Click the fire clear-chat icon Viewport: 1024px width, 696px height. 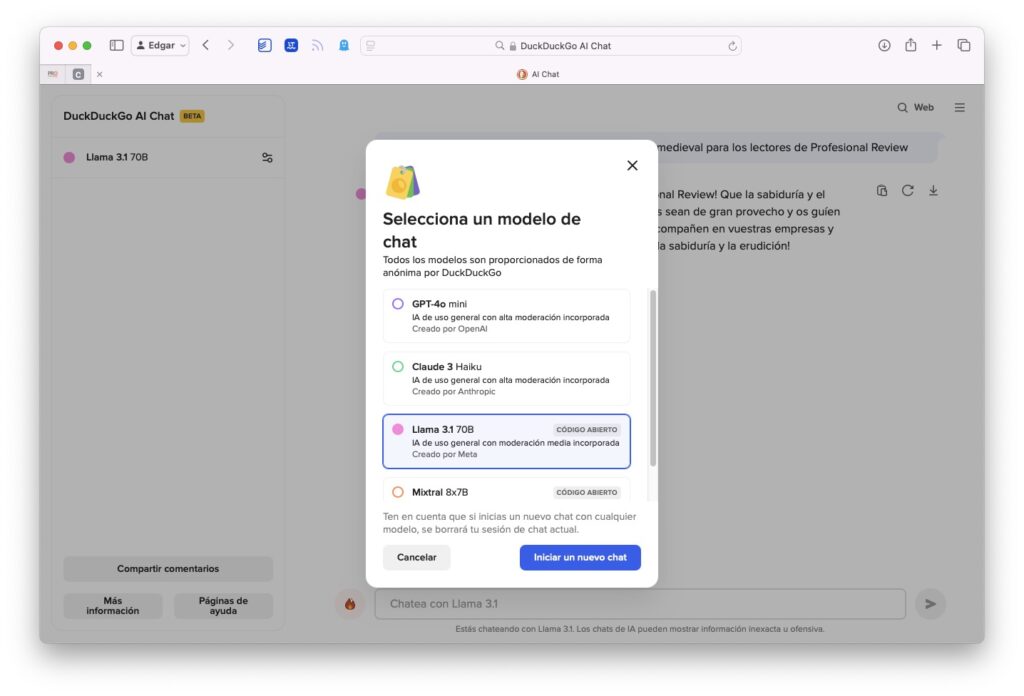(350, 604)
